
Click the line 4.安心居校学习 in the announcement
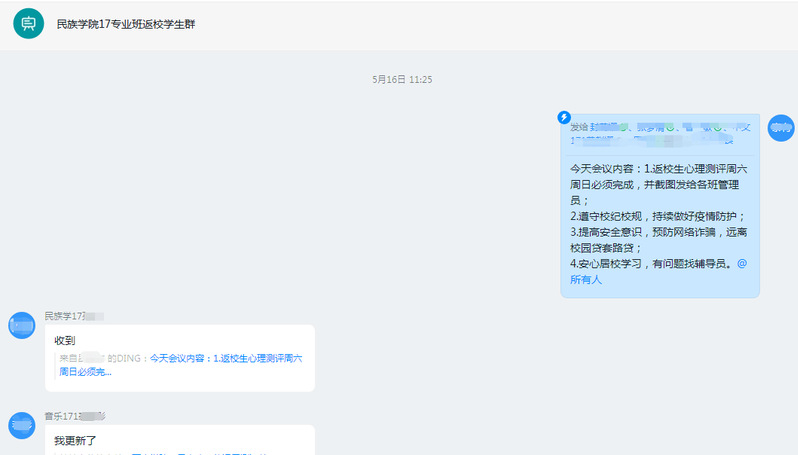pyautogui.click(x=652, y=264)
